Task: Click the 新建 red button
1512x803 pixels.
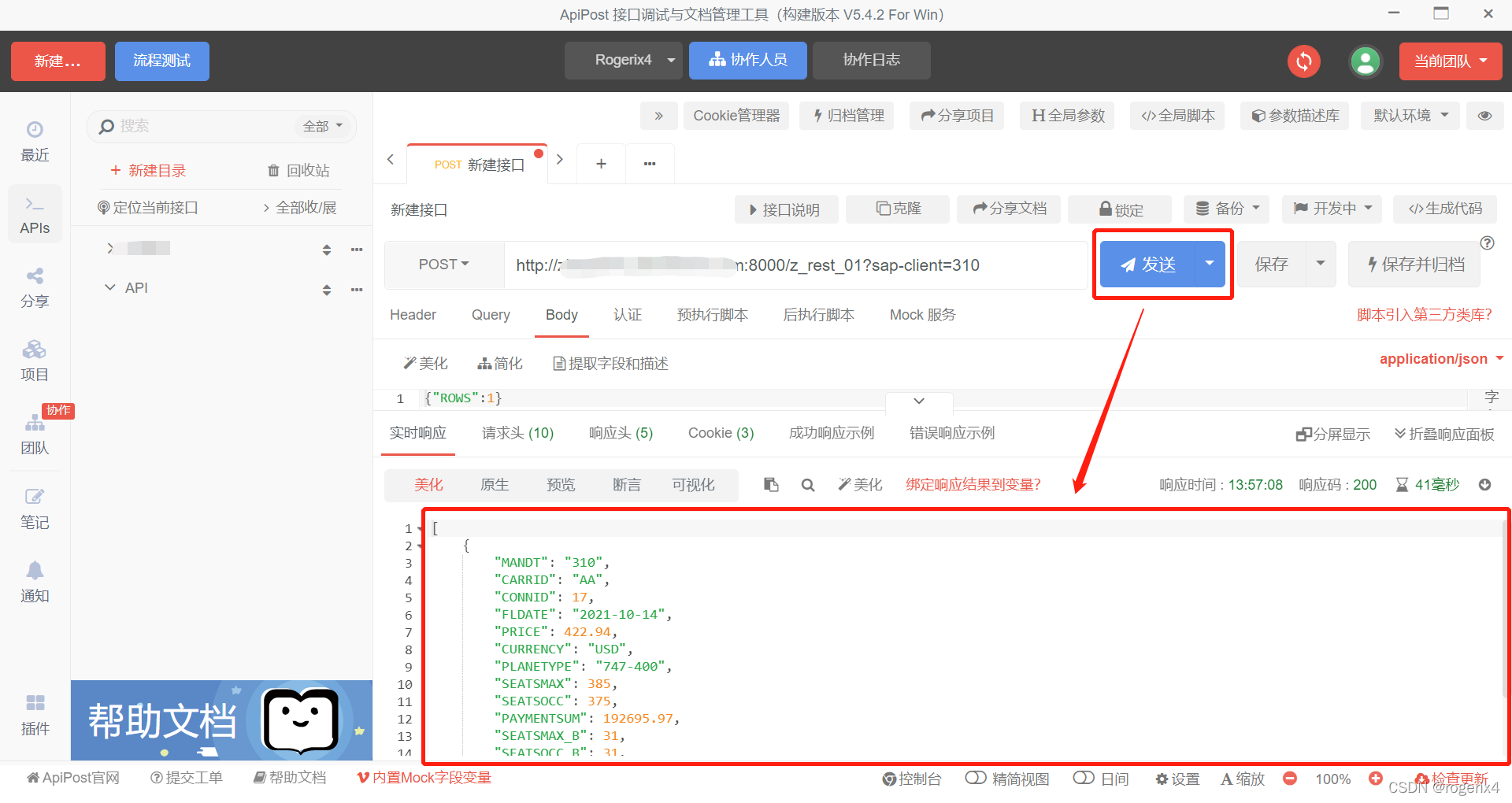Action: [x=58, y=61]
